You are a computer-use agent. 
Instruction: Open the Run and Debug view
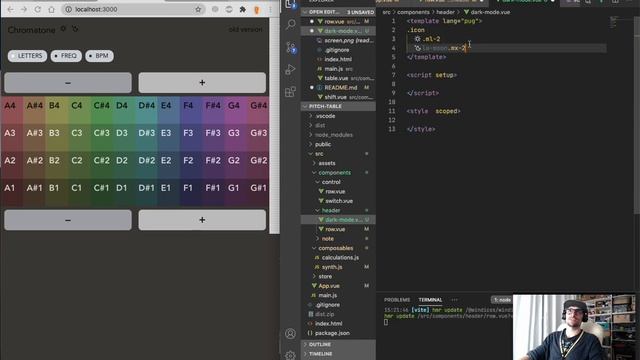pos(290,69)
